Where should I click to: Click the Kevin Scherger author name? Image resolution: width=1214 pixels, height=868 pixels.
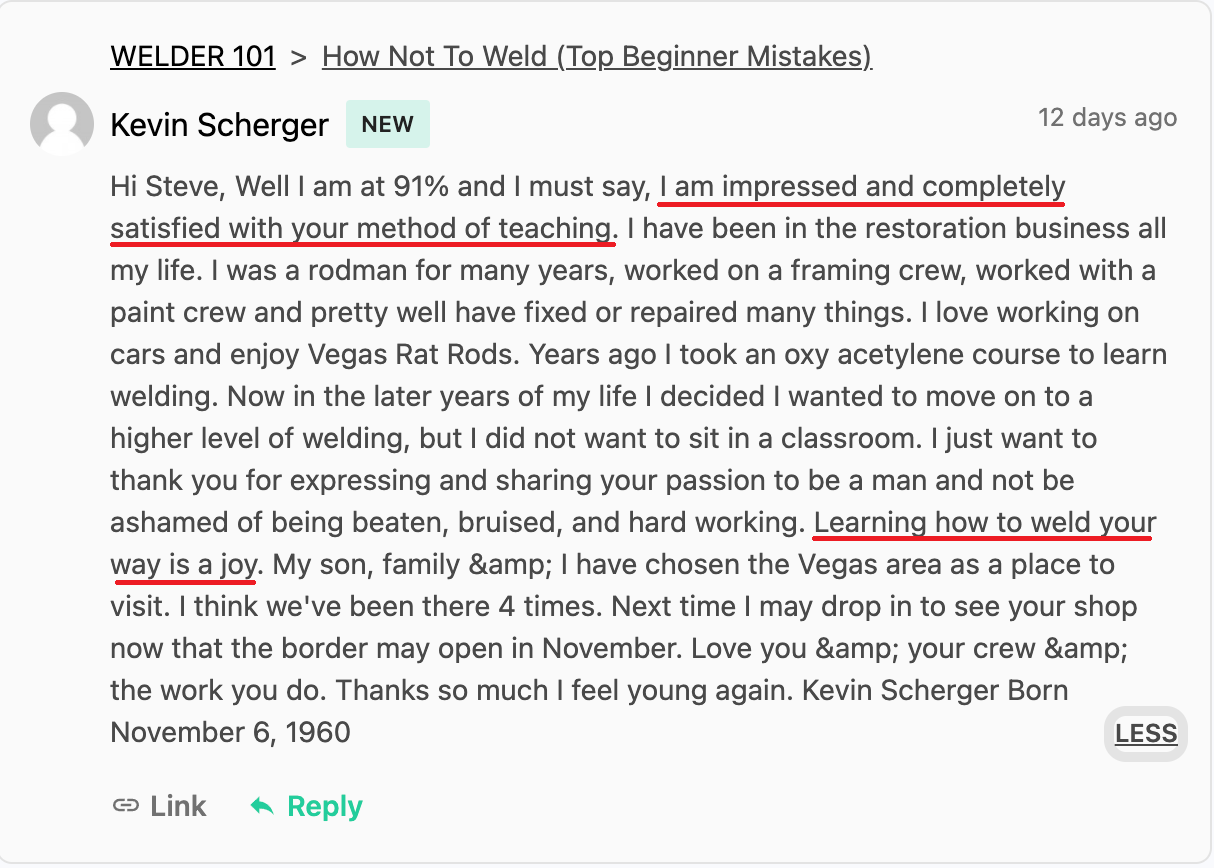(x=219, y=125)
